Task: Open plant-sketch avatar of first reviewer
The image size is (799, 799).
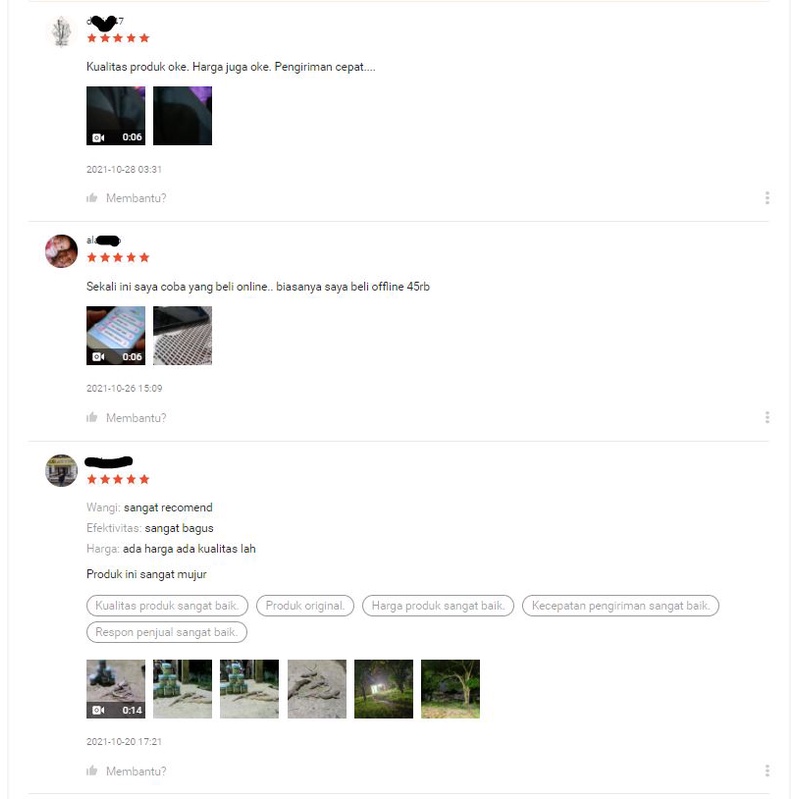Action: point(61,32)
